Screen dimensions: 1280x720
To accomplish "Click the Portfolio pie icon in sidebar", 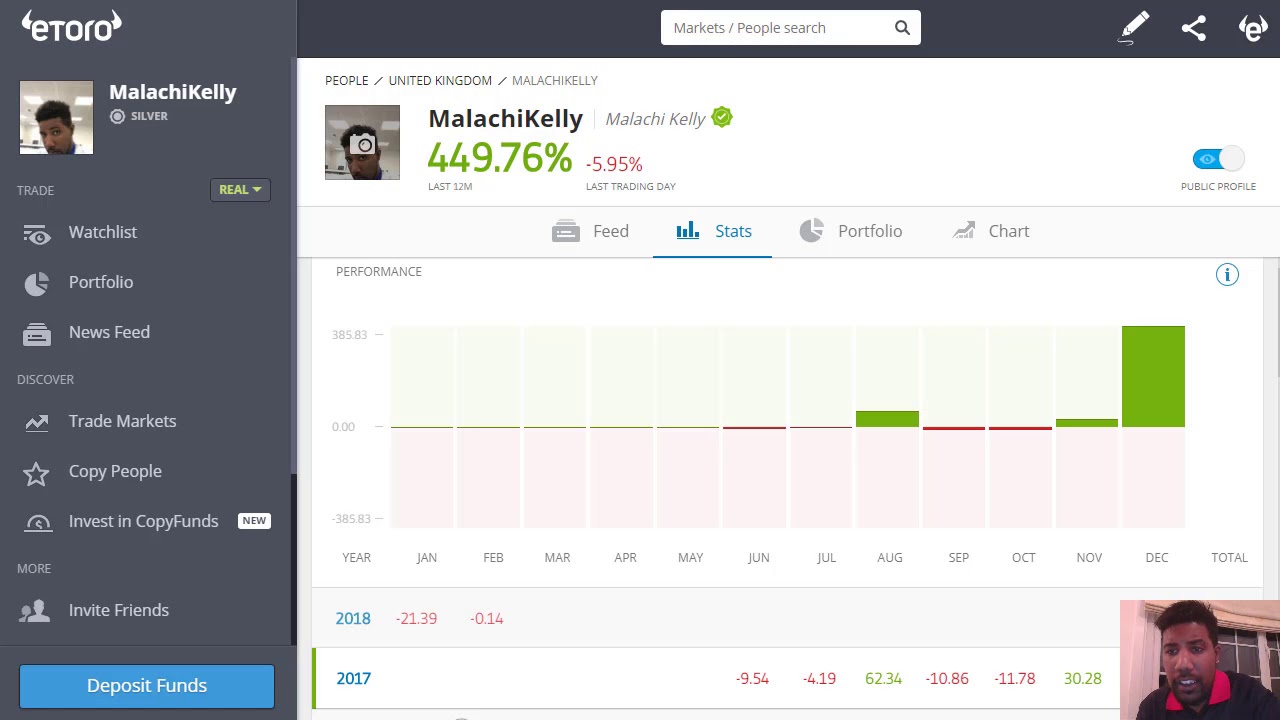I will [x=37, y=284].
